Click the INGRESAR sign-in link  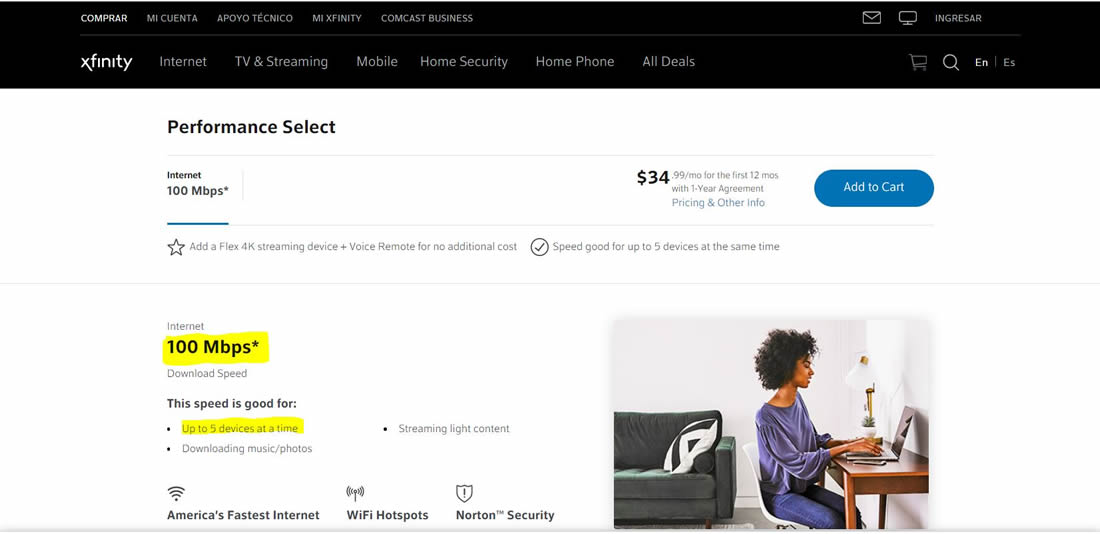click(958, 18)
